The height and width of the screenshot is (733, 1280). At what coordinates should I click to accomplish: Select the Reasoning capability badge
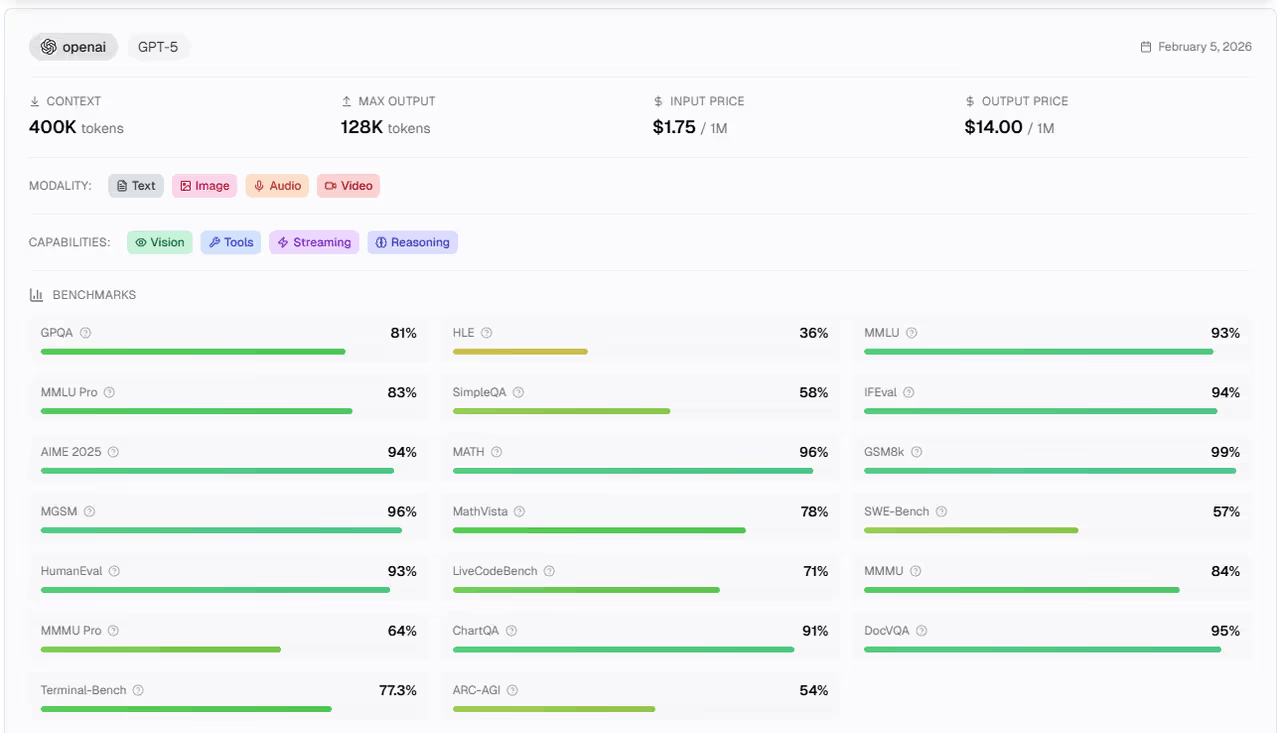tap(412, 243)
